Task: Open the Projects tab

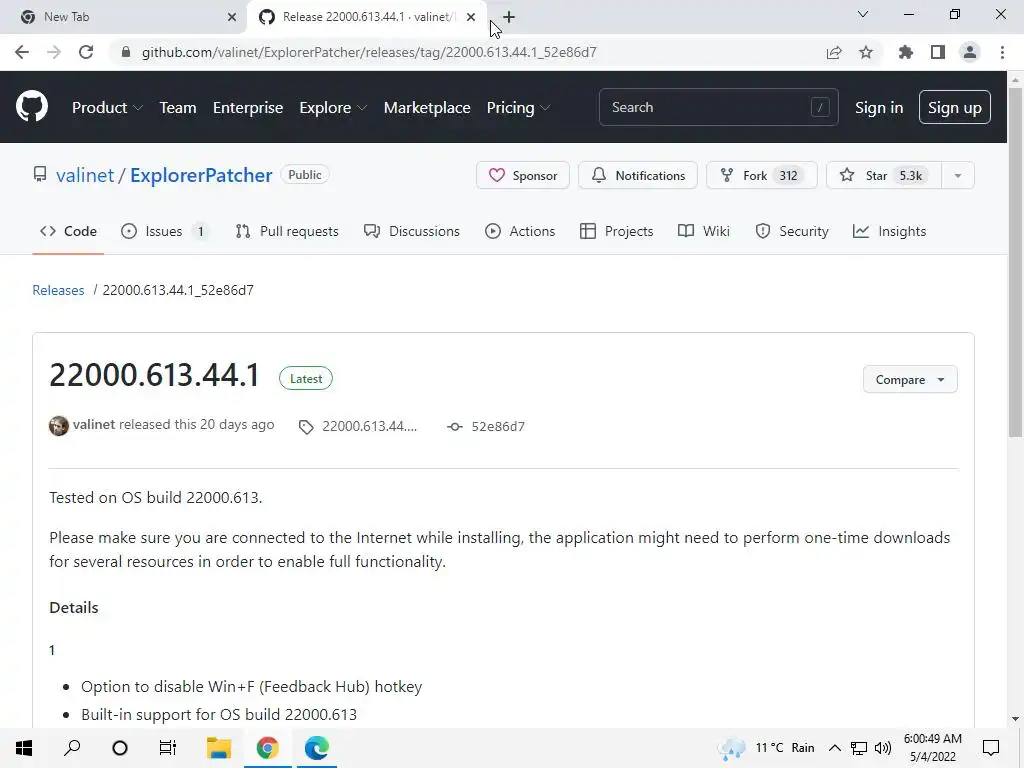Action: tap(616, 231)
